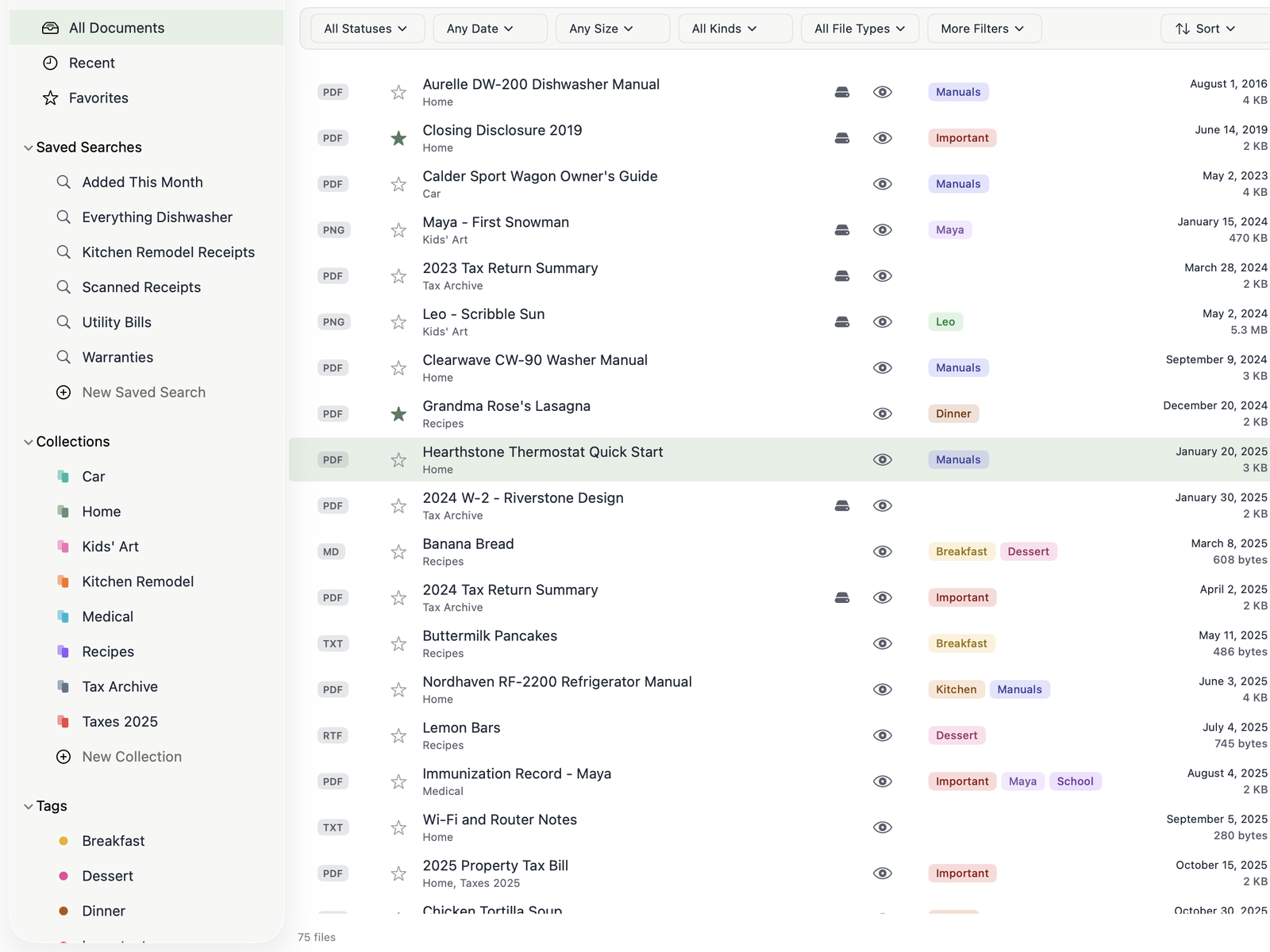The width and height of the screenshot is (1270, 952).
Task: Click star for Nordhaven RF-2200 Refrigerator Manual
Action: tap(398, 689)
